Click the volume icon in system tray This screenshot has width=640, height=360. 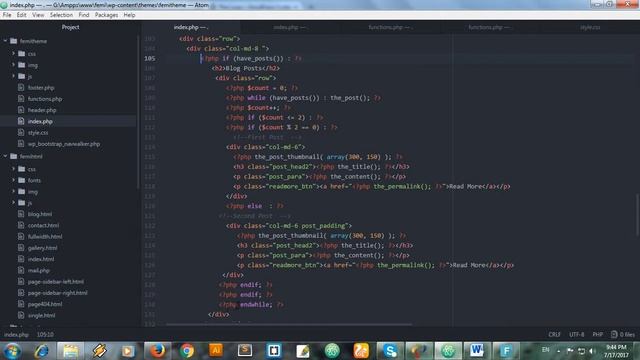coord(592,351)
